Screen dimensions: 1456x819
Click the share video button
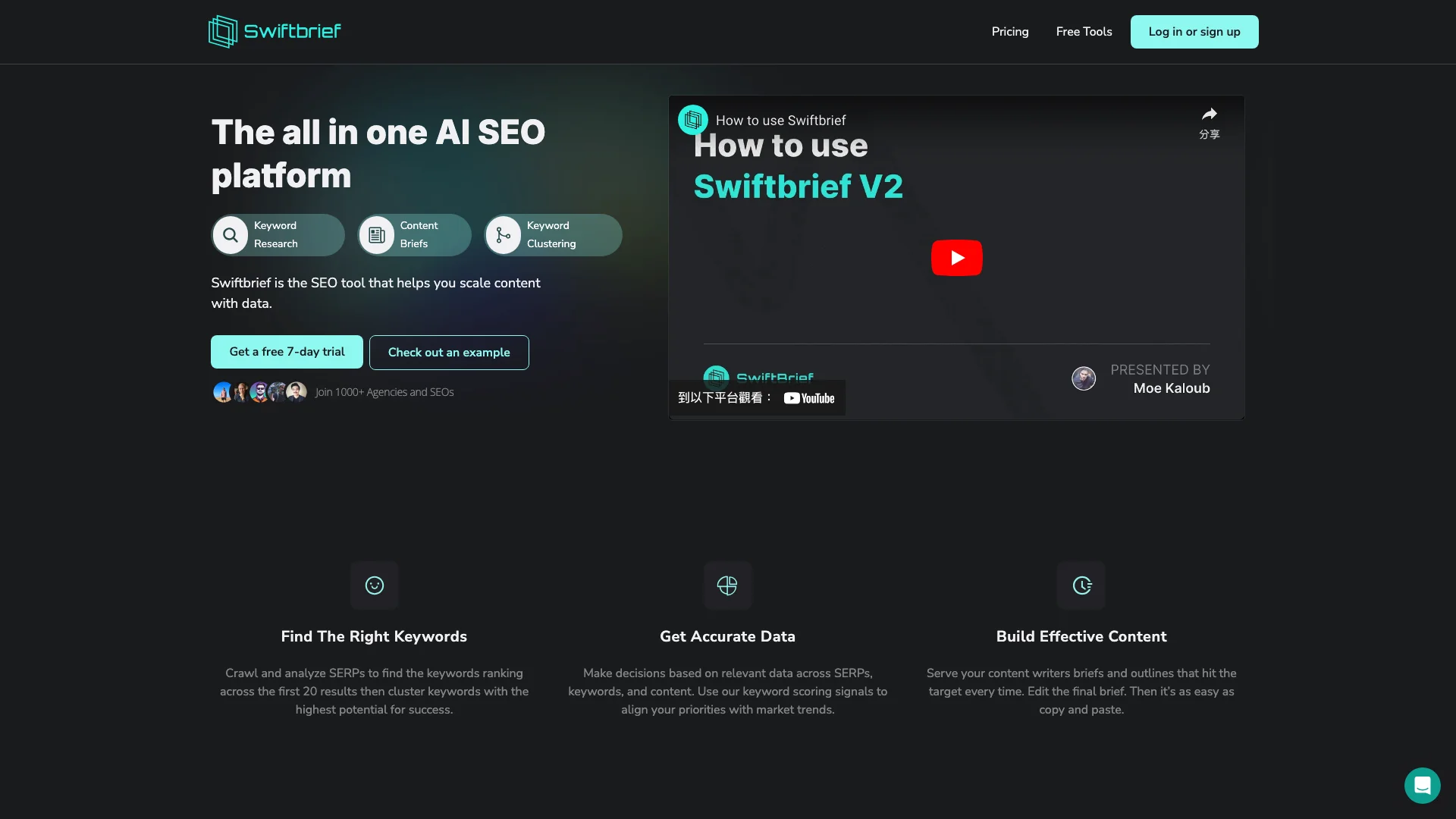pyautogui.click(x=1208, y=120)
